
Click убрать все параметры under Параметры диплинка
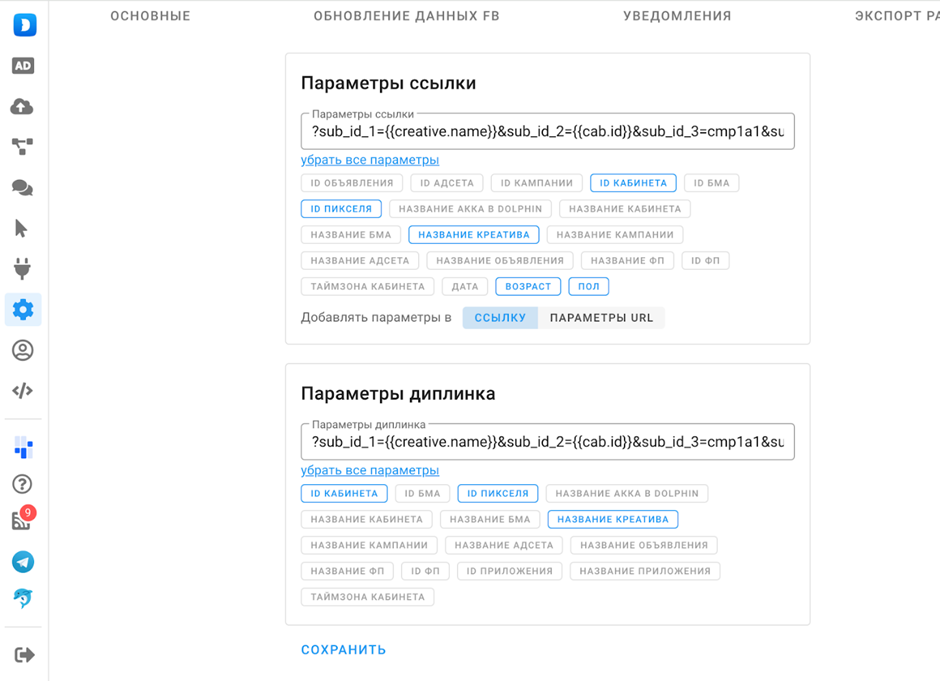(x=370, y=470)
